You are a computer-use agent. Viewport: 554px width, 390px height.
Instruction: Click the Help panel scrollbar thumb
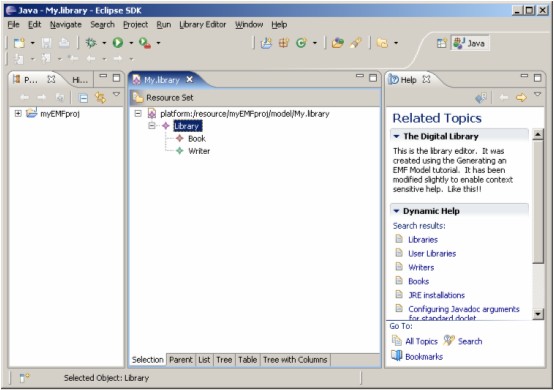pyautogui.click(x=538, y=202)
